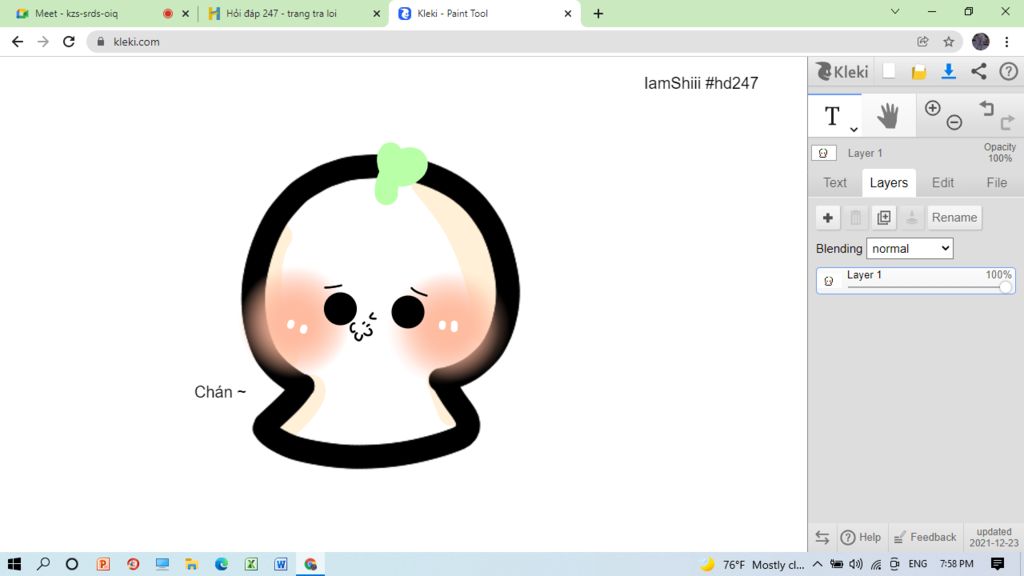Open the Windows Start menu
This screenshot has width=1024, height=576.
point(14,564)
